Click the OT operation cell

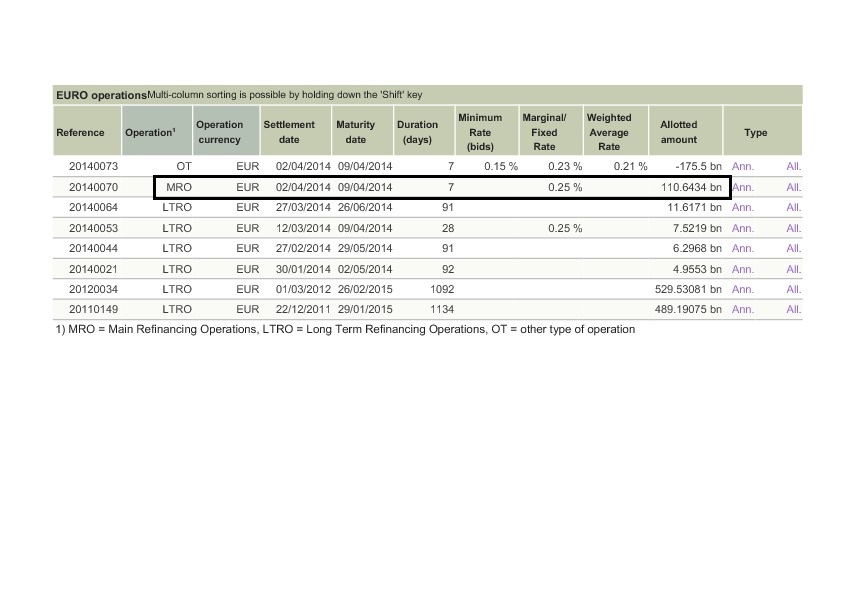coord(184,166)
